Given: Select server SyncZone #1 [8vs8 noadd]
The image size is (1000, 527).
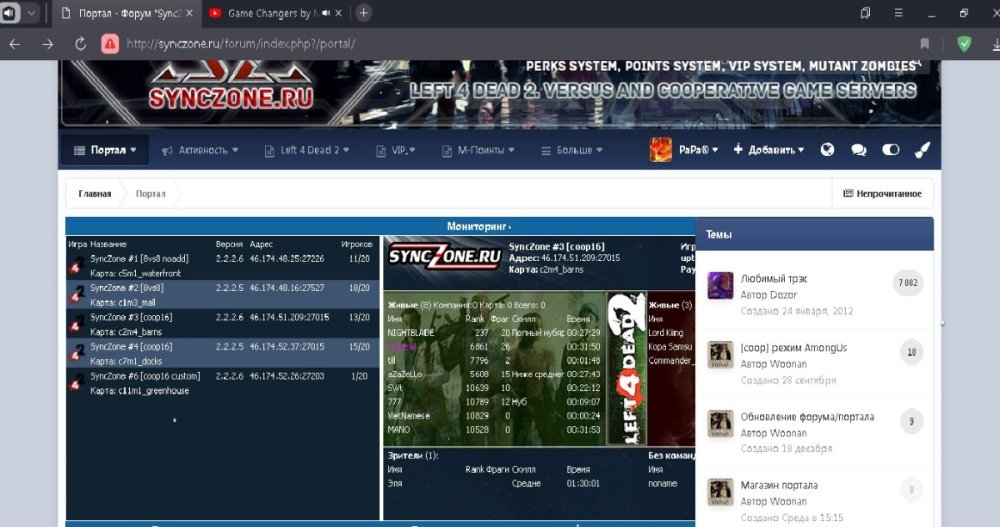Looking at the screenshot, I should coord(223,265).
